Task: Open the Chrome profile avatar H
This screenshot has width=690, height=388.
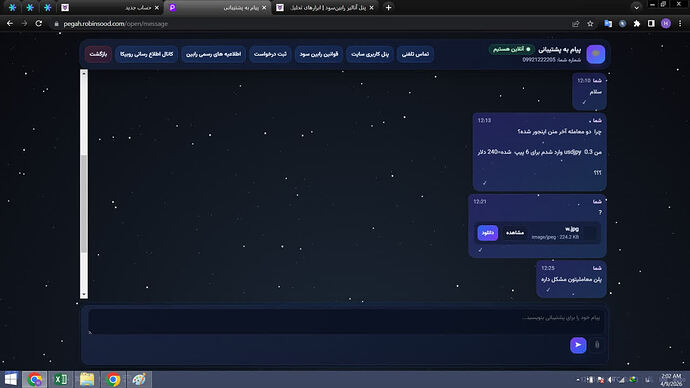Action: coord(666,24)
